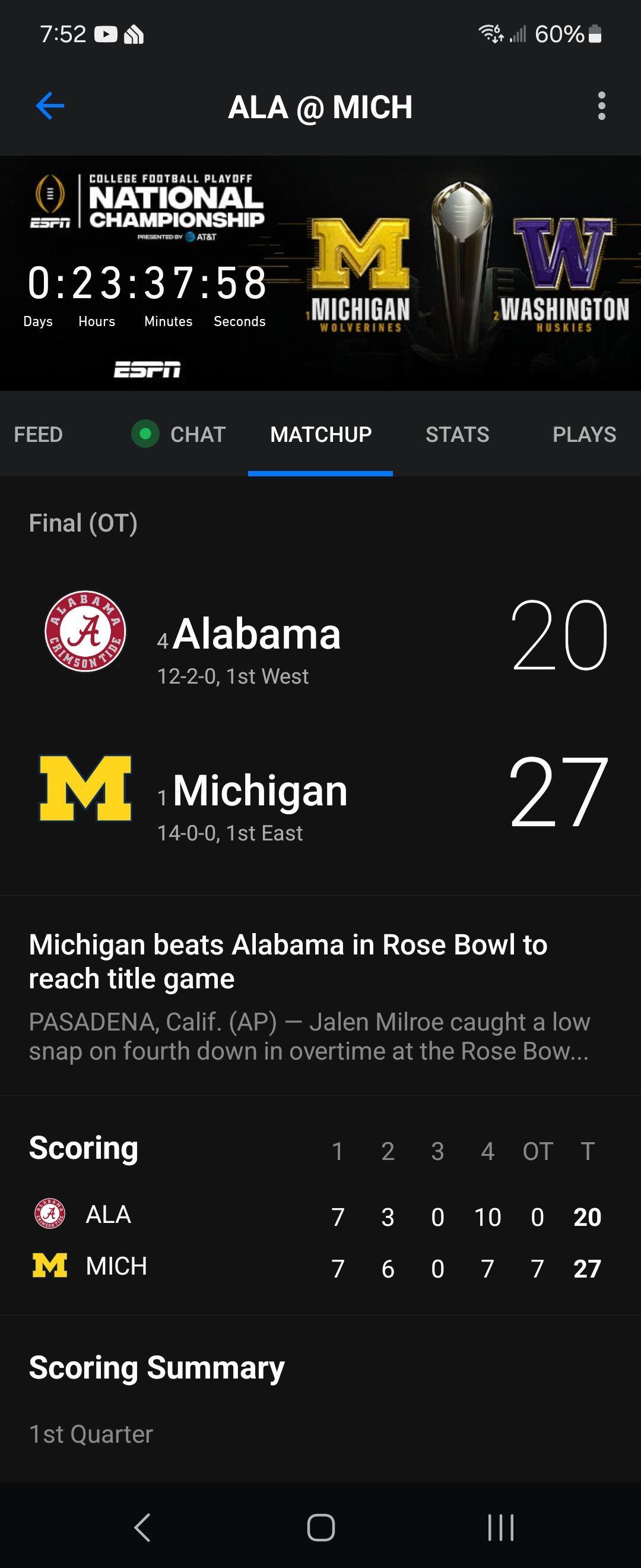Tap the Alabama team name
The height and width of the screenshot is (1568, 641).
(256, 634)
